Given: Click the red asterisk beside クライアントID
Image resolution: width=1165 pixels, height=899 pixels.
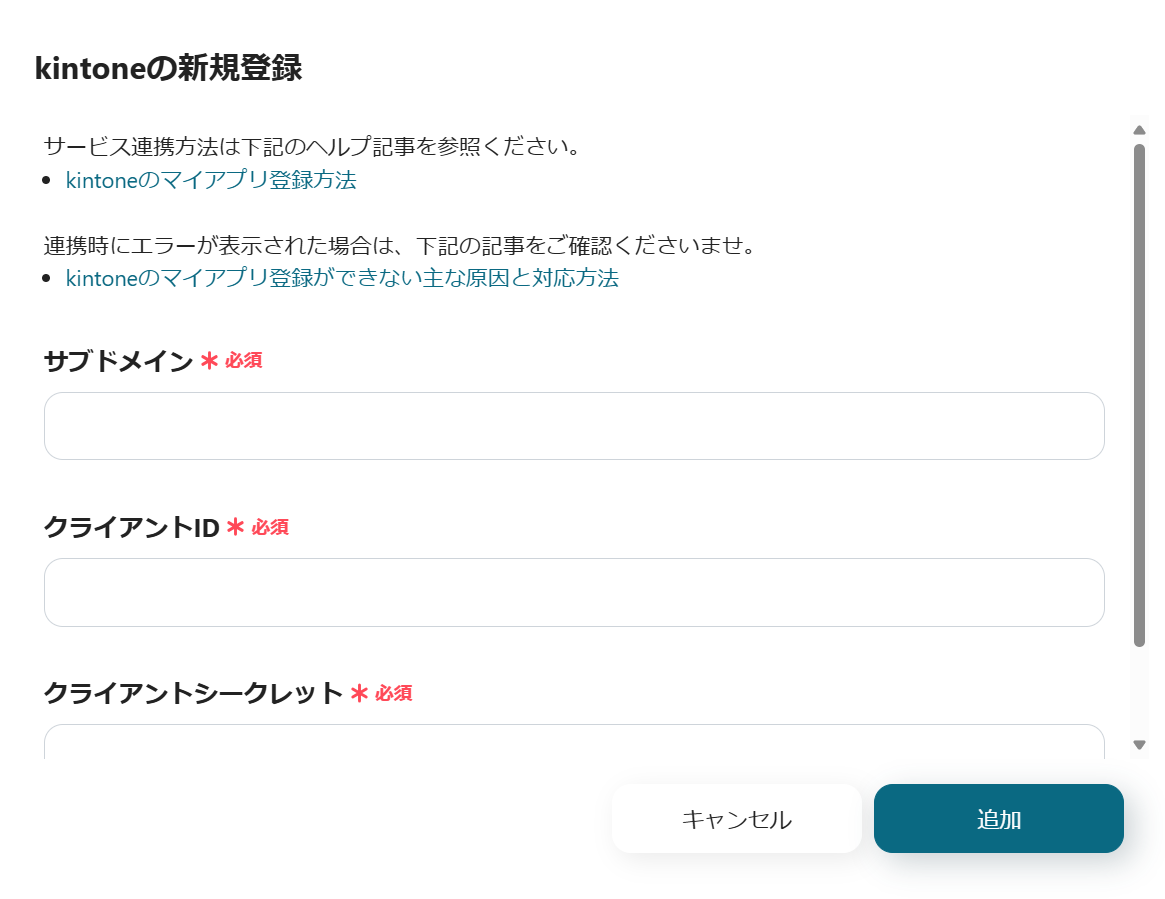Looking at the screenshot, I should click(x=235, y=527).
